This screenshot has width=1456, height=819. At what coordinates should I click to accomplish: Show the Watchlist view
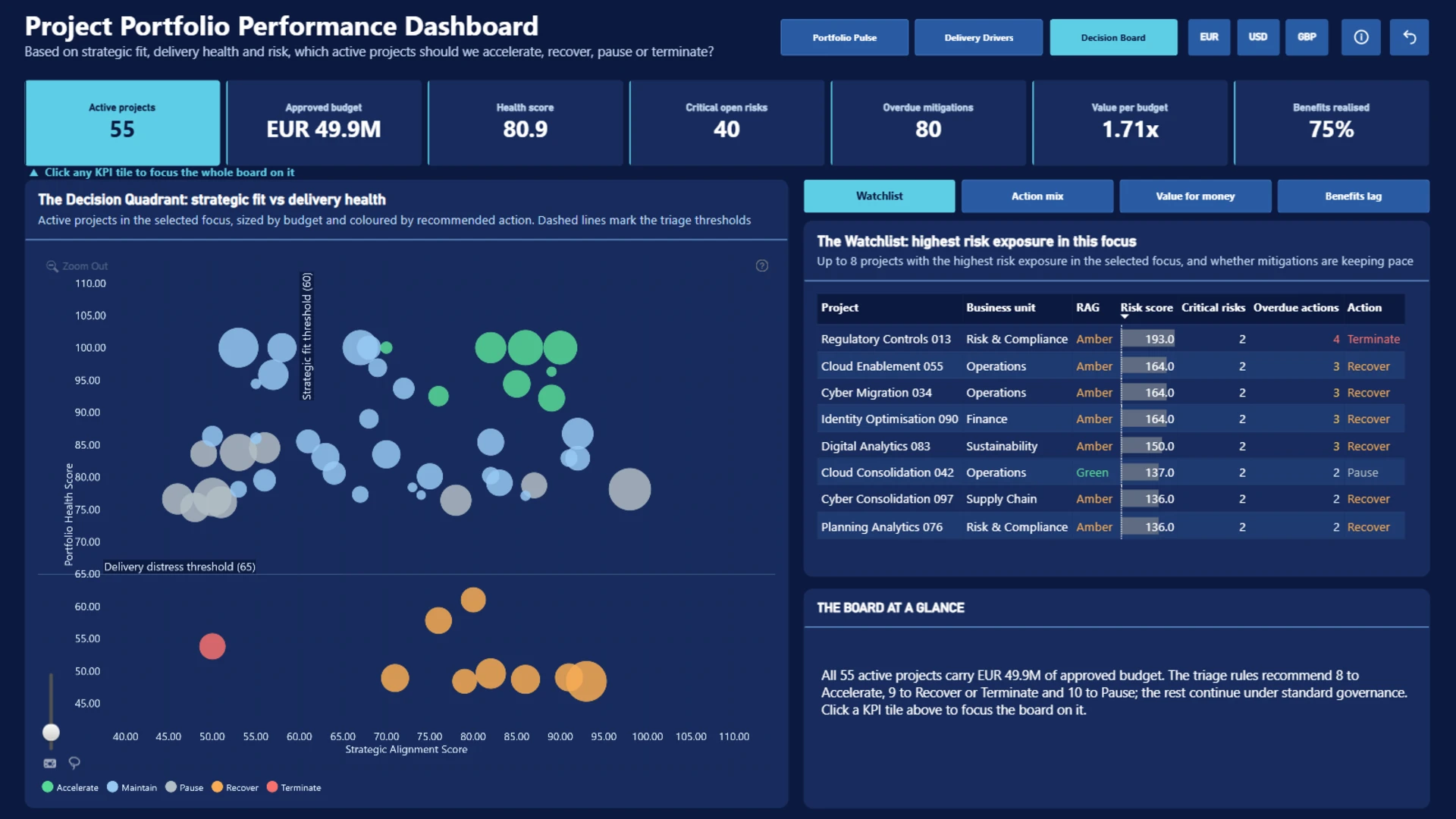coord(879,196)
